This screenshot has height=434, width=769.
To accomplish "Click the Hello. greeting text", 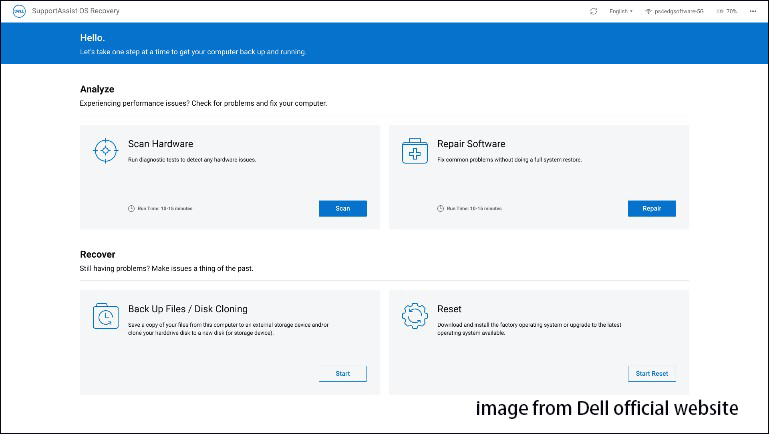I will click(x=92, y=38).
